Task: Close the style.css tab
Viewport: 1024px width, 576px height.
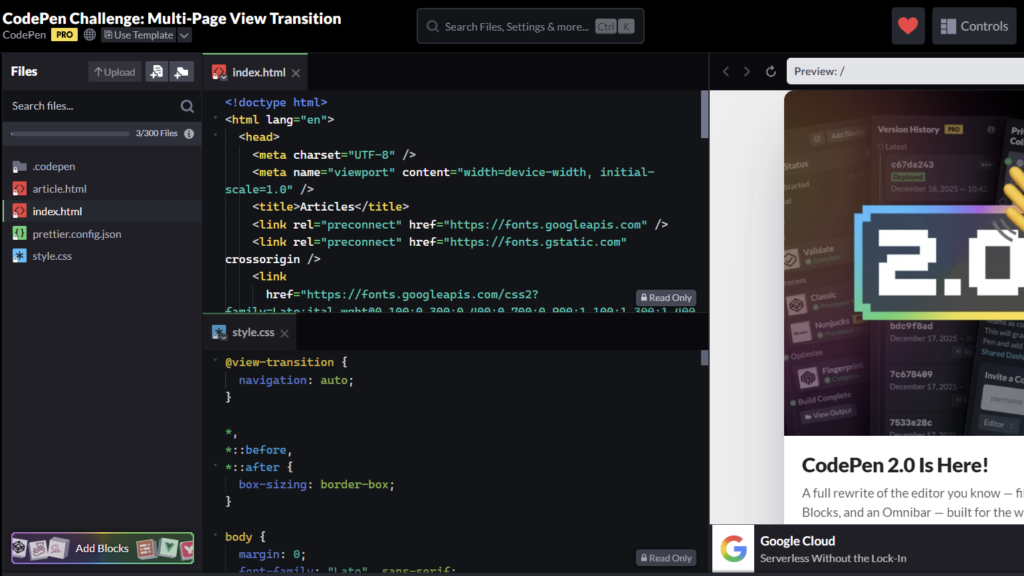Action: click(285, 333)
